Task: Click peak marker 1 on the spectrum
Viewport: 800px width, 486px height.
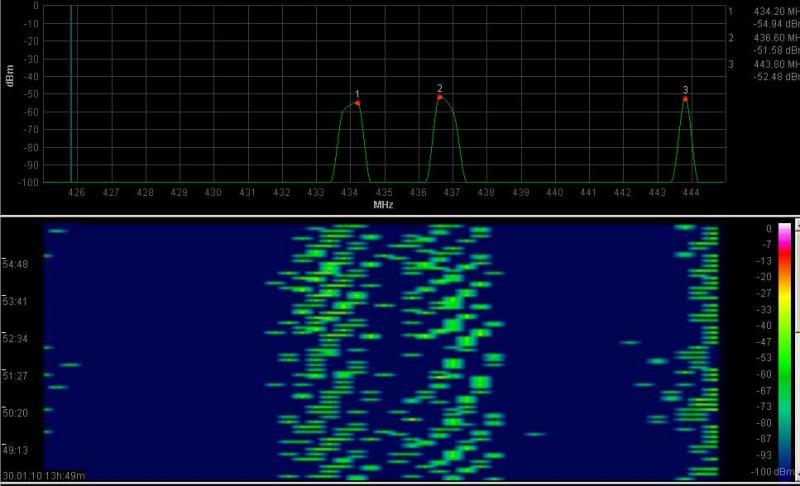Action: [x=357, y=102]
